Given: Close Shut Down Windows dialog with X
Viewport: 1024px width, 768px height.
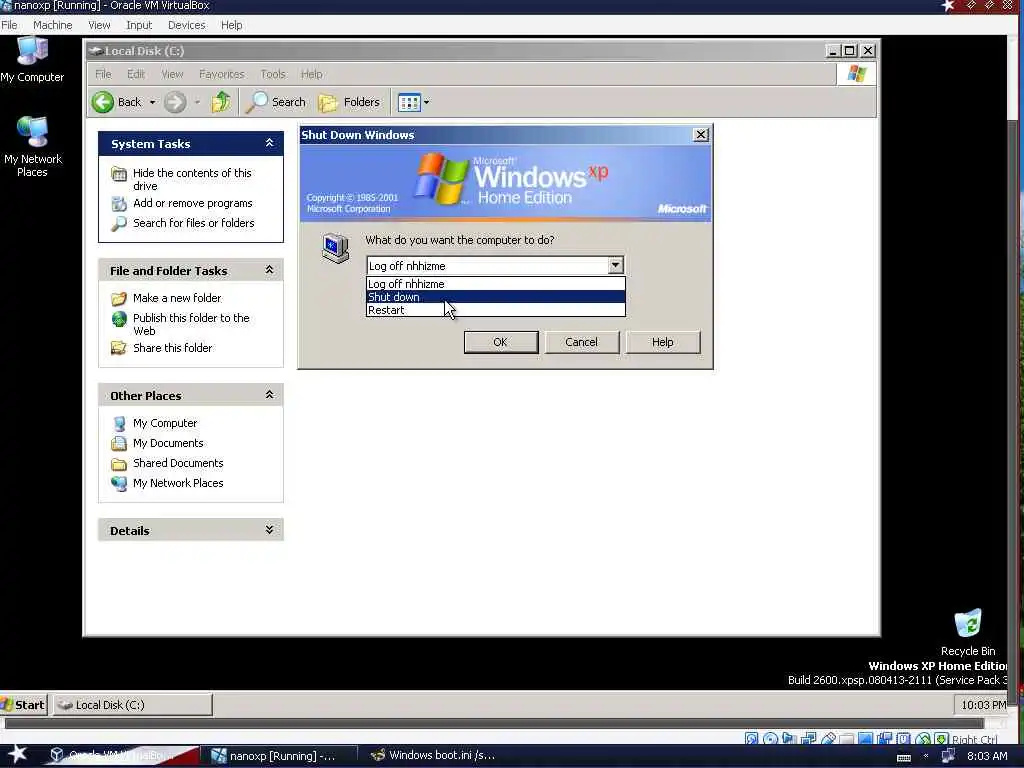Looking at the screenshot, I should [x=701, y=135].
